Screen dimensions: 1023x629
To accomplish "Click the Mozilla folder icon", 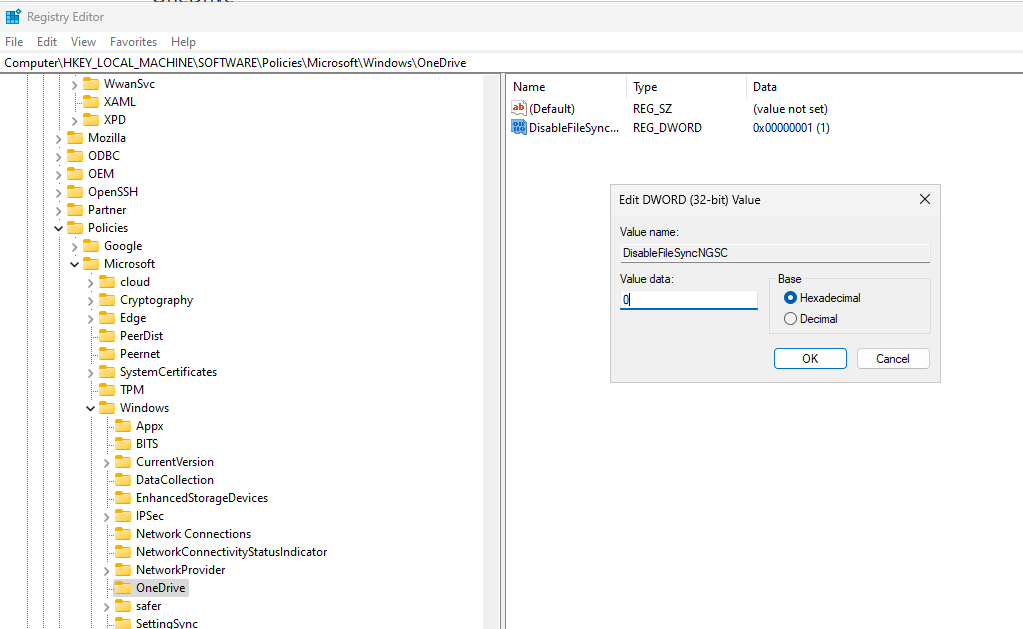I will (76, 138).
